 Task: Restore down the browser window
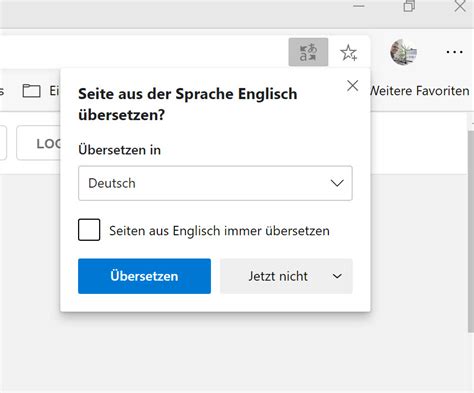coord(409,6)
